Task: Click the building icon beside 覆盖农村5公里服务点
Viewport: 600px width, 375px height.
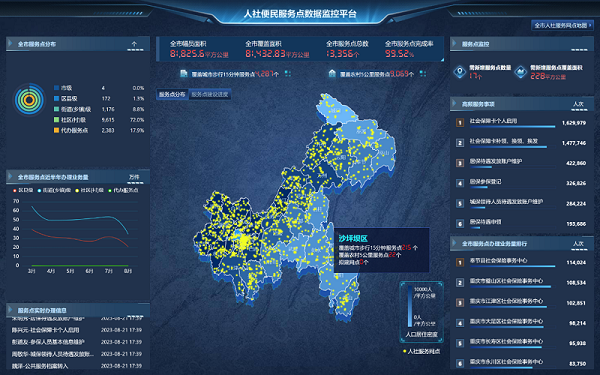Action: 332,73
